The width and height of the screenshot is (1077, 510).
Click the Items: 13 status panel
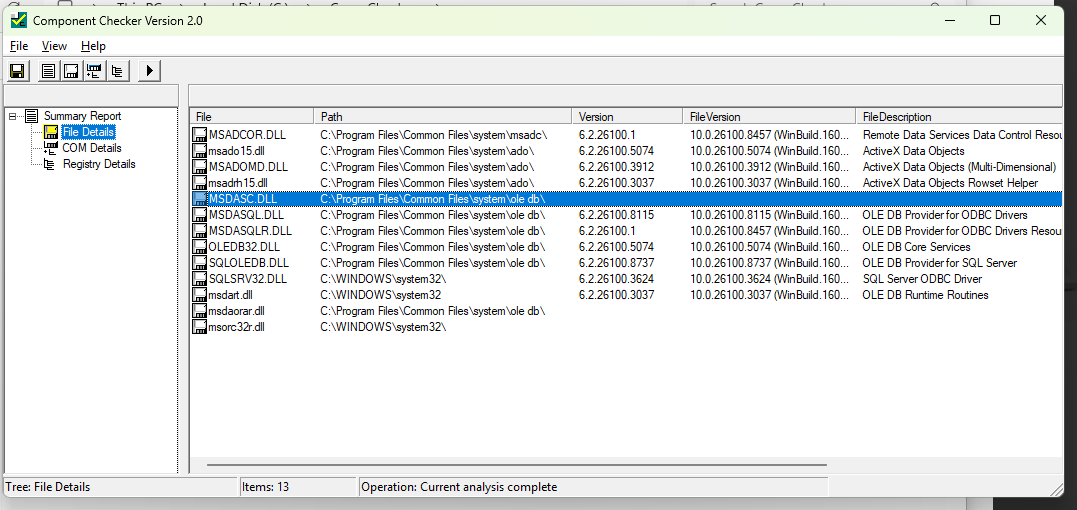[x=297, y=487]
